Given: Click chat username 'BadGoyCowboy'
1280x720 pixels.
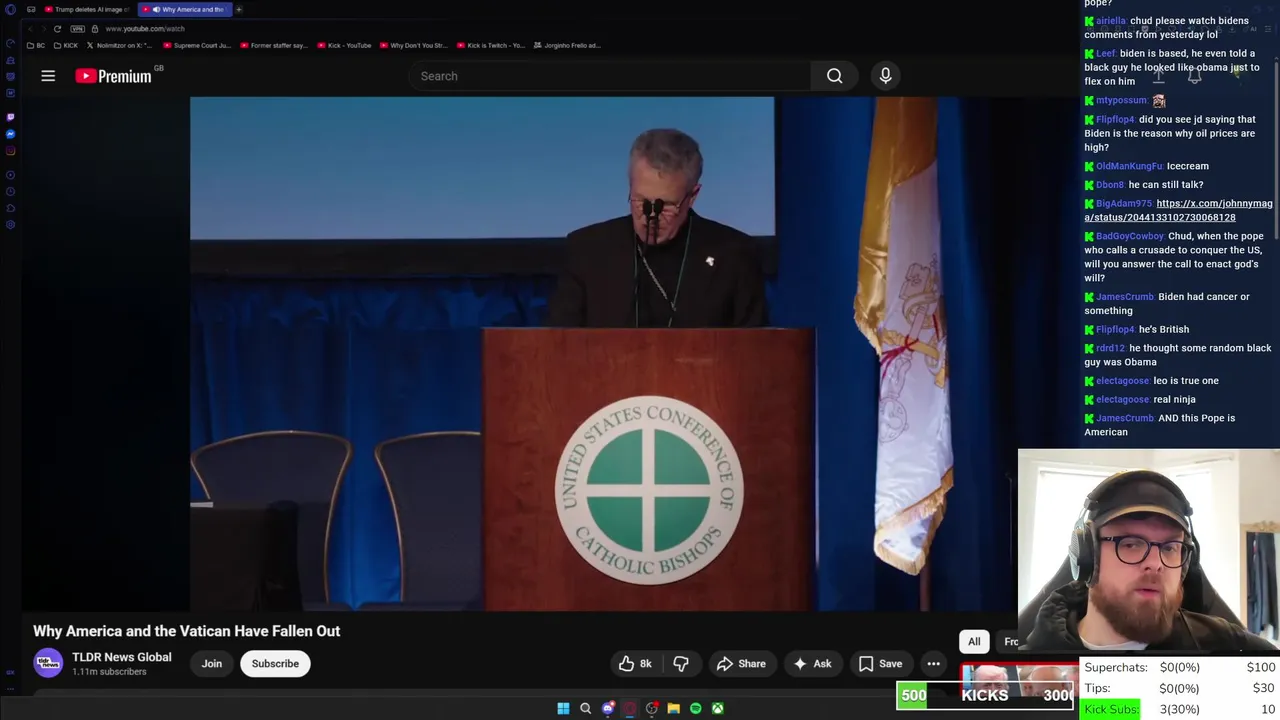Looking at the screenshot, I should [x=1130, y=236].
